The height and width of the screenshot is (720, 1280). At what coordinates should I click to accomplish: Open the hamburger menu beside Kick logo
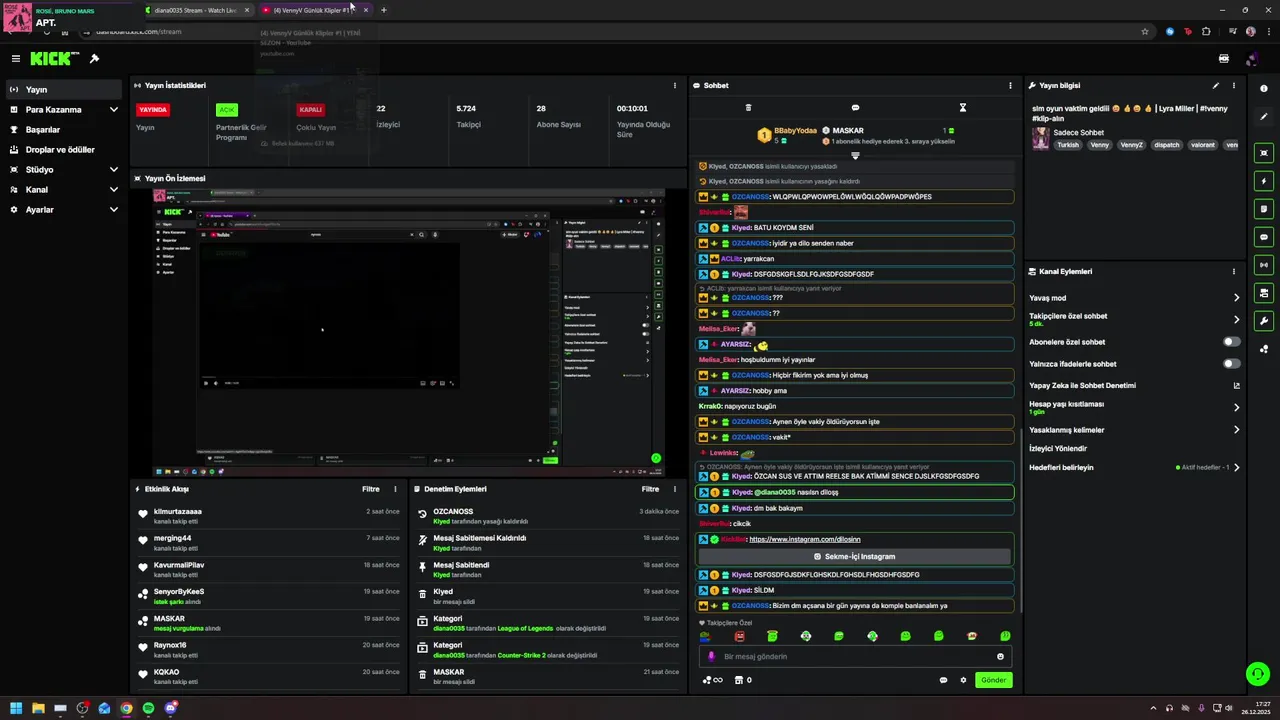click(15, 59)
